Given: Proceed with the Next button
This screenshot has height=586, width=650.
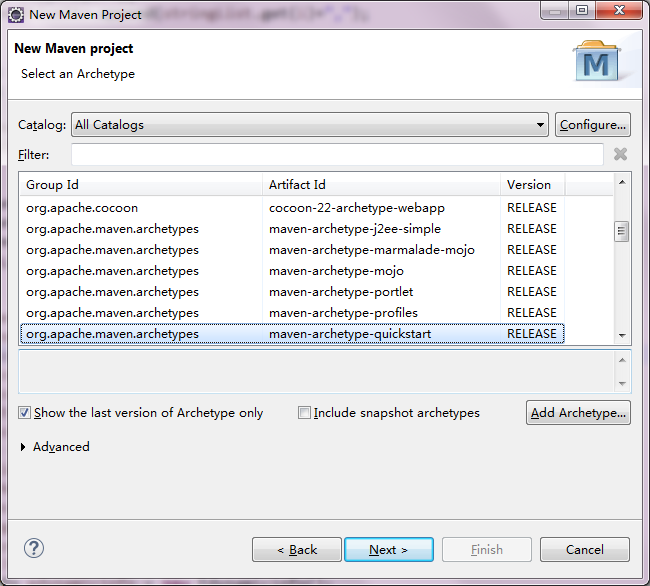Looking at the screenshot, I should (x=389, y=550).
